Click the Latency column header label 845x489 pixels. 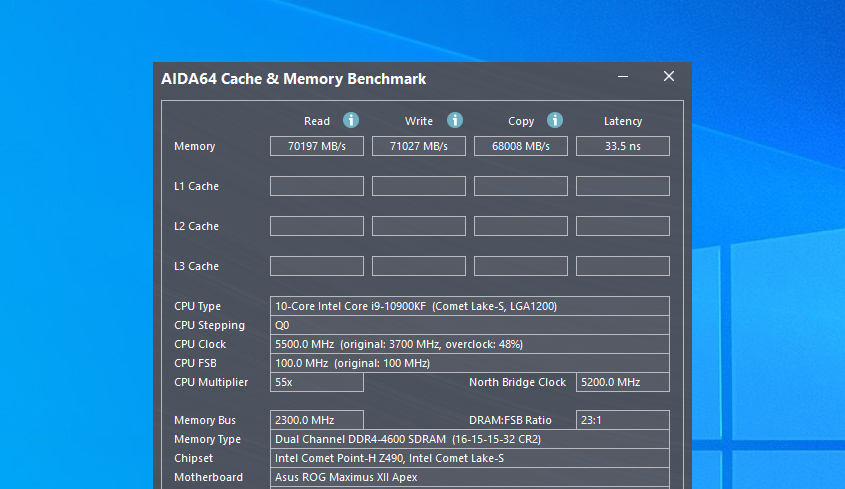623,121
